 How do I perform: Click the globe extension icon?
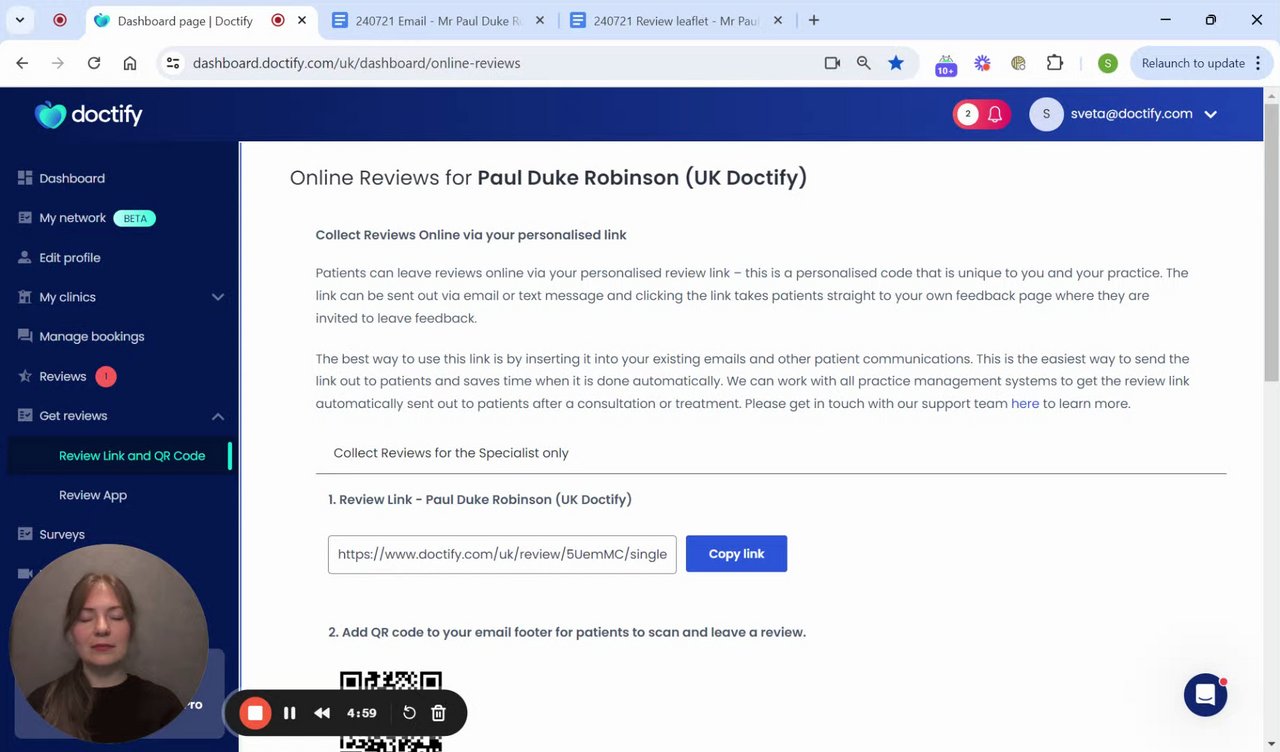(1018, 63)
